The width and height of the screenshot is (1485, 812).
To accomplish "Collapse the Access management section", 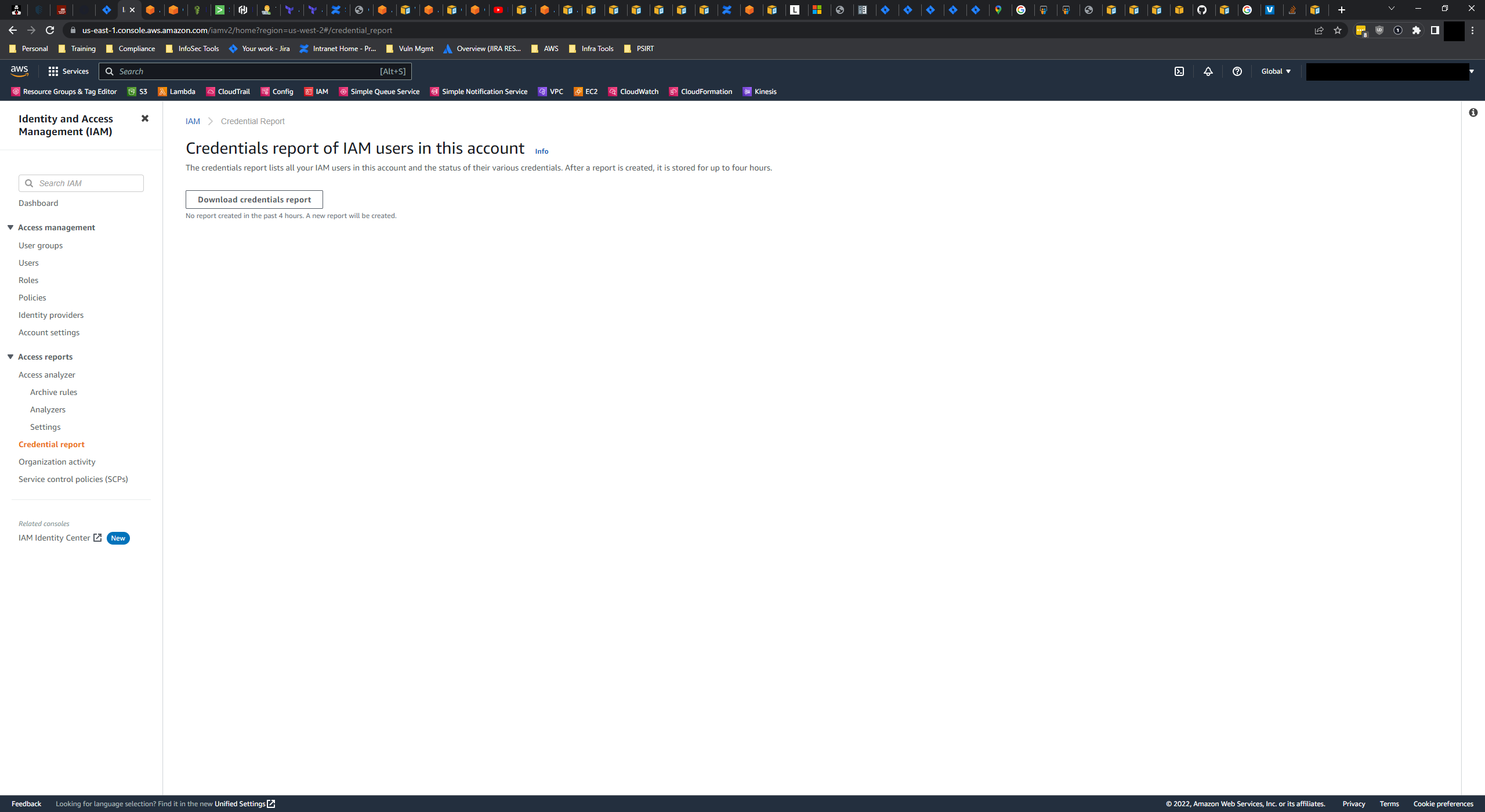I will coord(10,227).
